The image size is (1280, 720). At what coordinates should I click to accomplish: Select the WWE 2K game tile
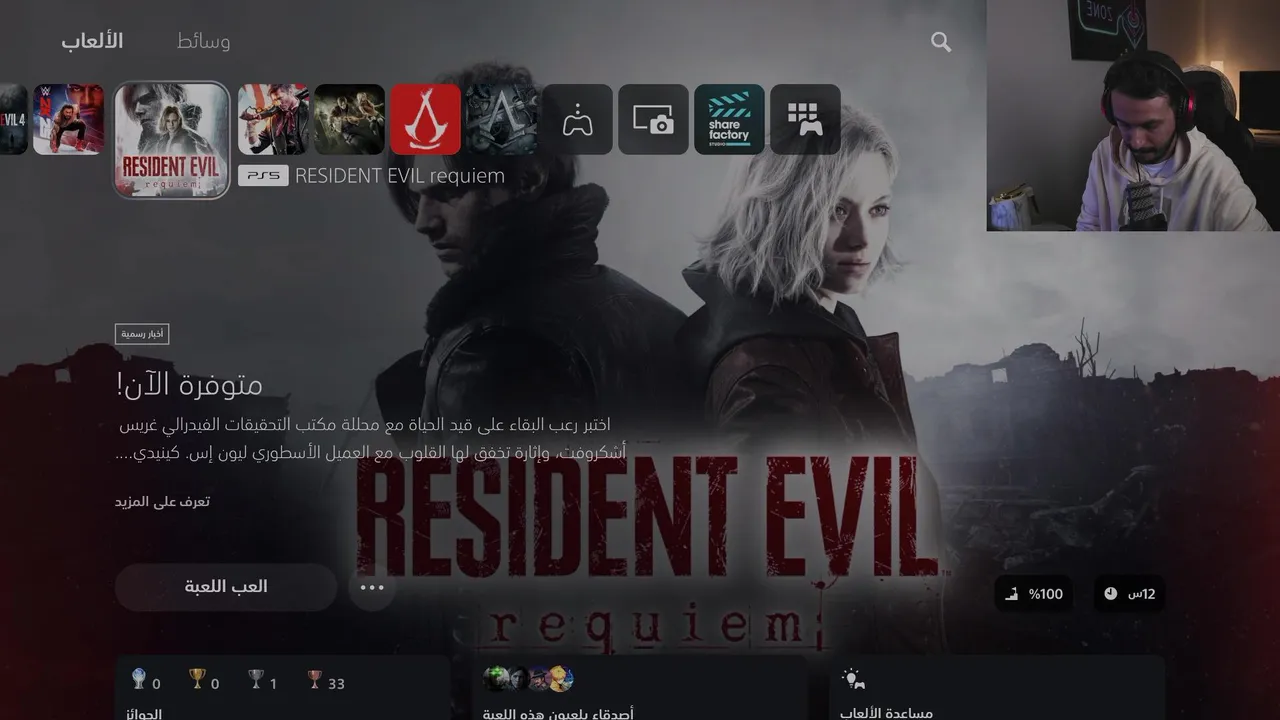(69, 119)
